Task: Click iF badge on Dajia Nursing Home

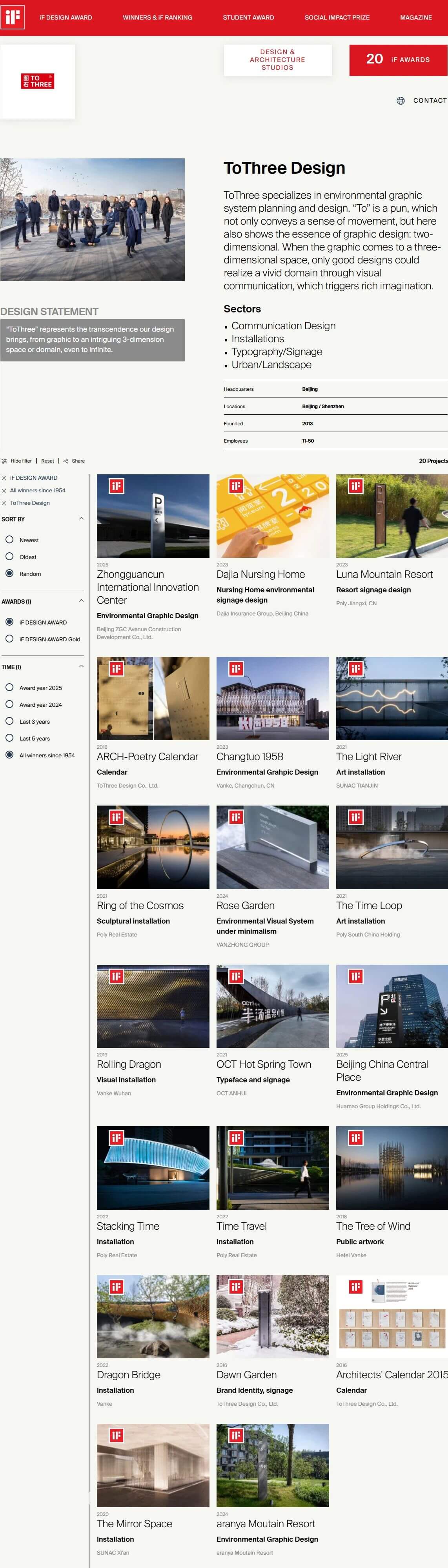Action: pos(236,486)
